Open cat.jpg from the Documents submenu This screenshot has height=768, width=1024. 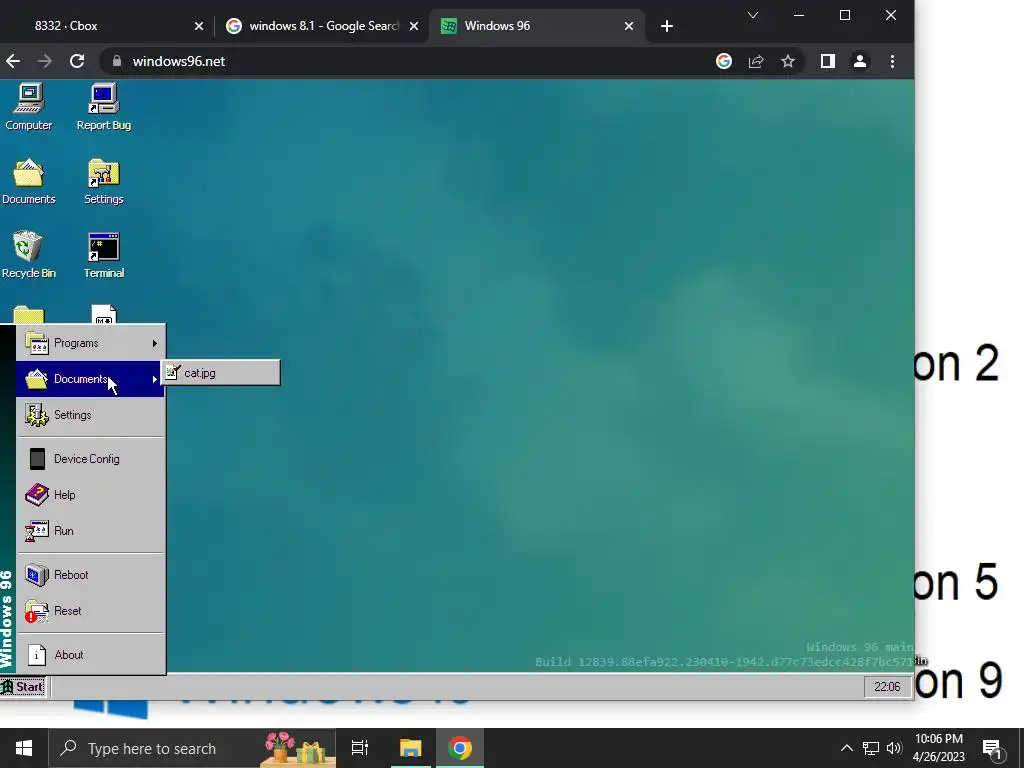point(221,373)
